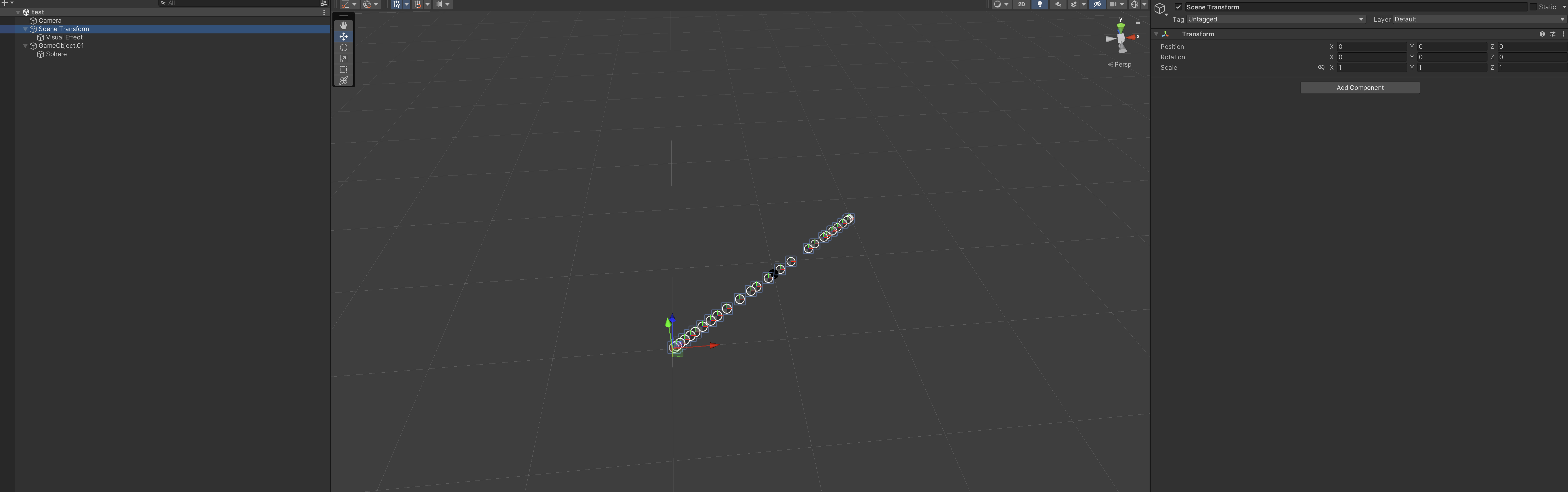Enable the Static checkbox
This screenshot has width=1568, height=492.
click(x=1533, y=7)
